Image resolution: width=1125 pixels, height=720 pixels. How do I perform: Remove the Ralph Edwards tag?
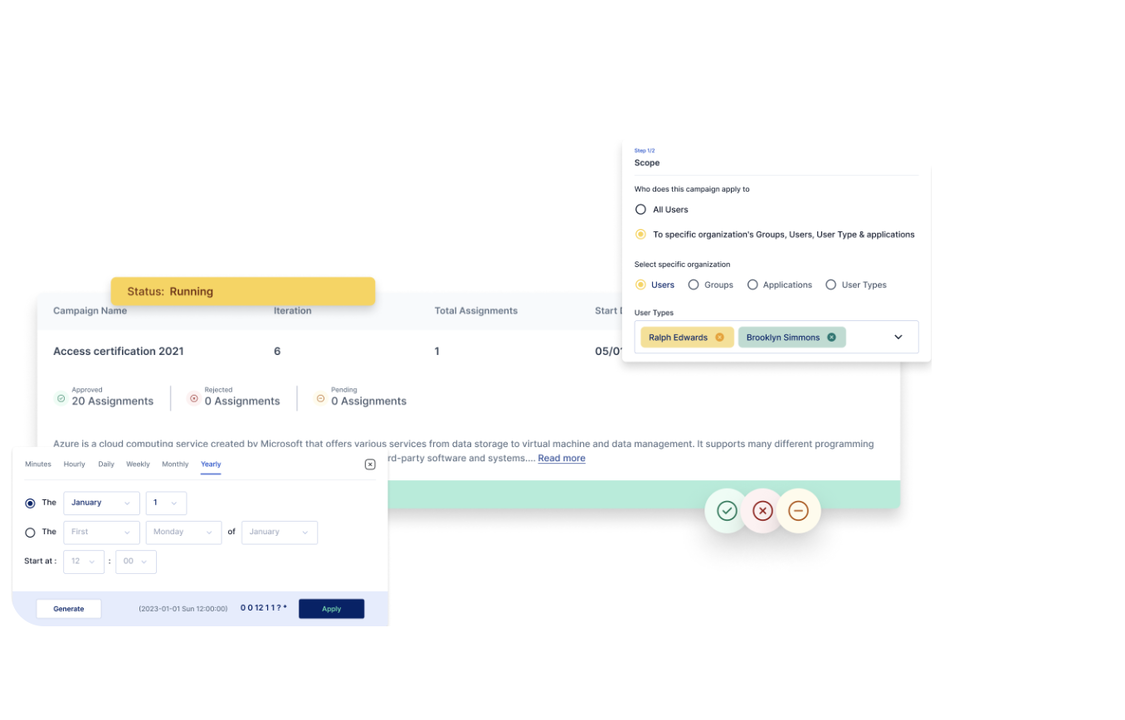point(720,337)
